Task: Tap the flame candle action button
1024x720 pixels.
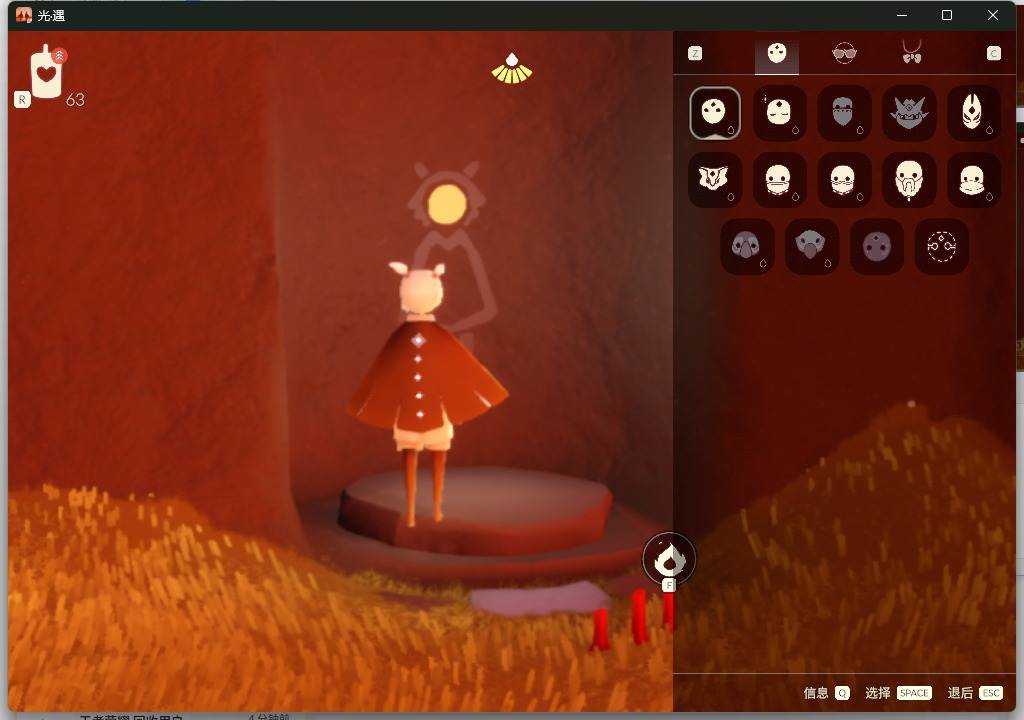Action: [x=669, y=559]
